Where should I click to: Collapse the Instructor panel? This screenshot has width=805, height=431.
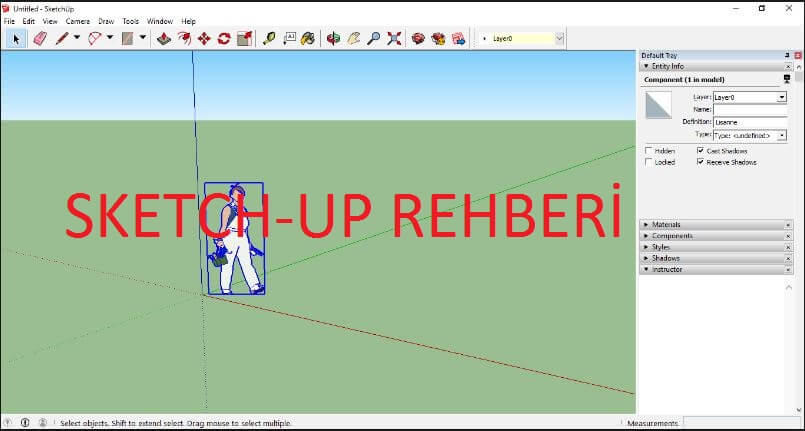tap(646, 269)
